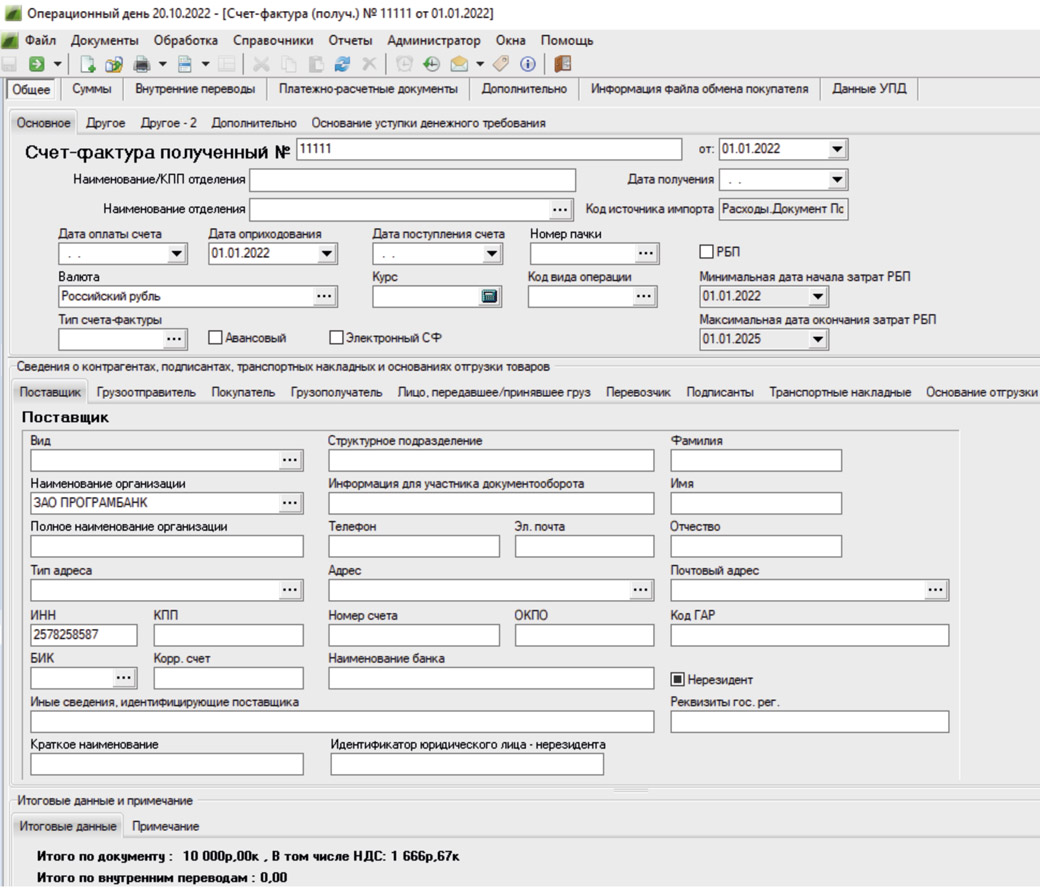Expand the Дата получения date dropdown
Viewport: 1040px width, 888px height.
tap(837, 180)
